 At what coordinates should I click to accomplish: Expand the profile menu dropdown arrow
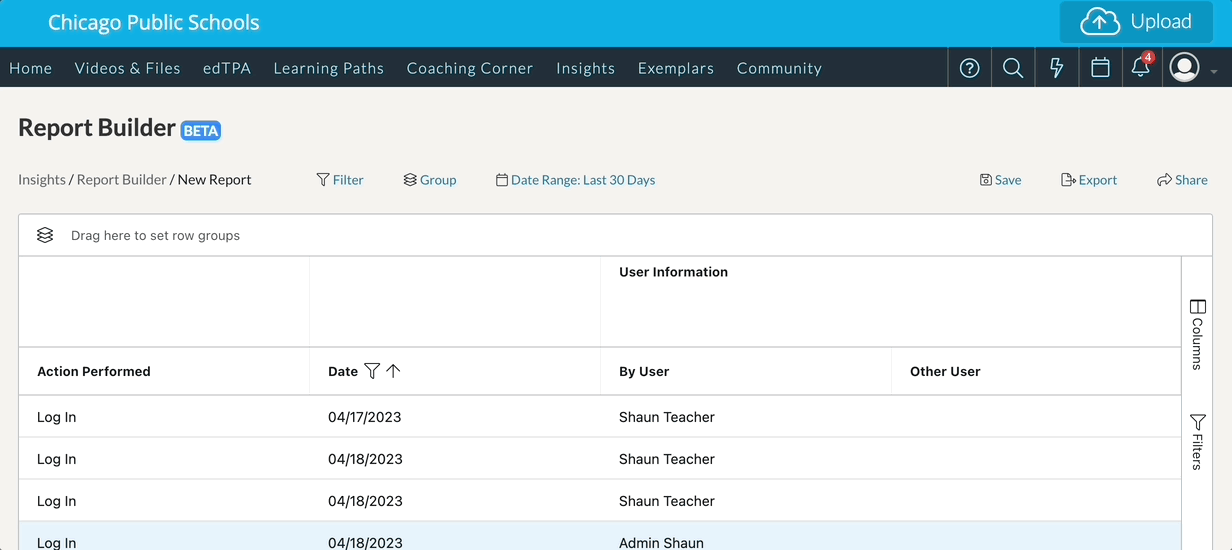point(1214,72)
